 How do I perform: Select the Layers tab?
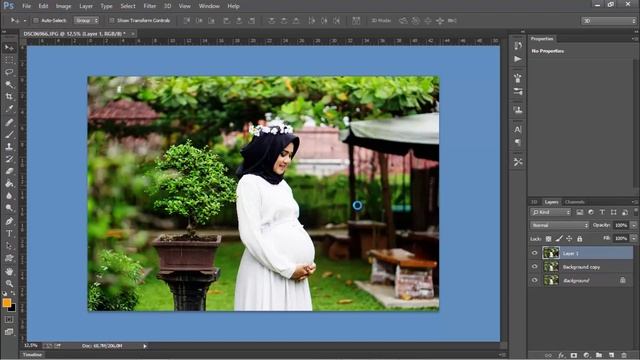click(x=551, y=202)
